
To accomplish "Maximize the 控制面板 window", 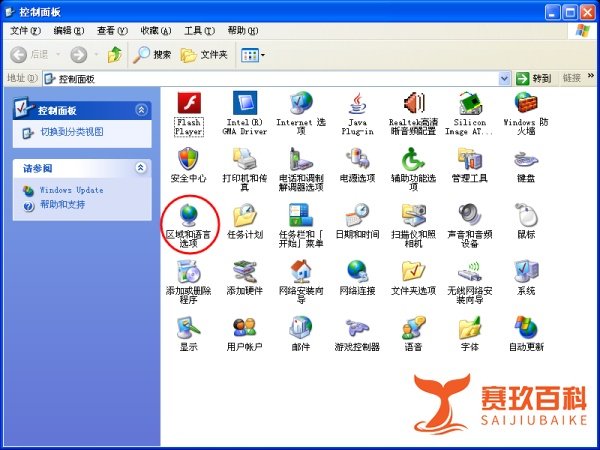I will (x=570, y=12).
